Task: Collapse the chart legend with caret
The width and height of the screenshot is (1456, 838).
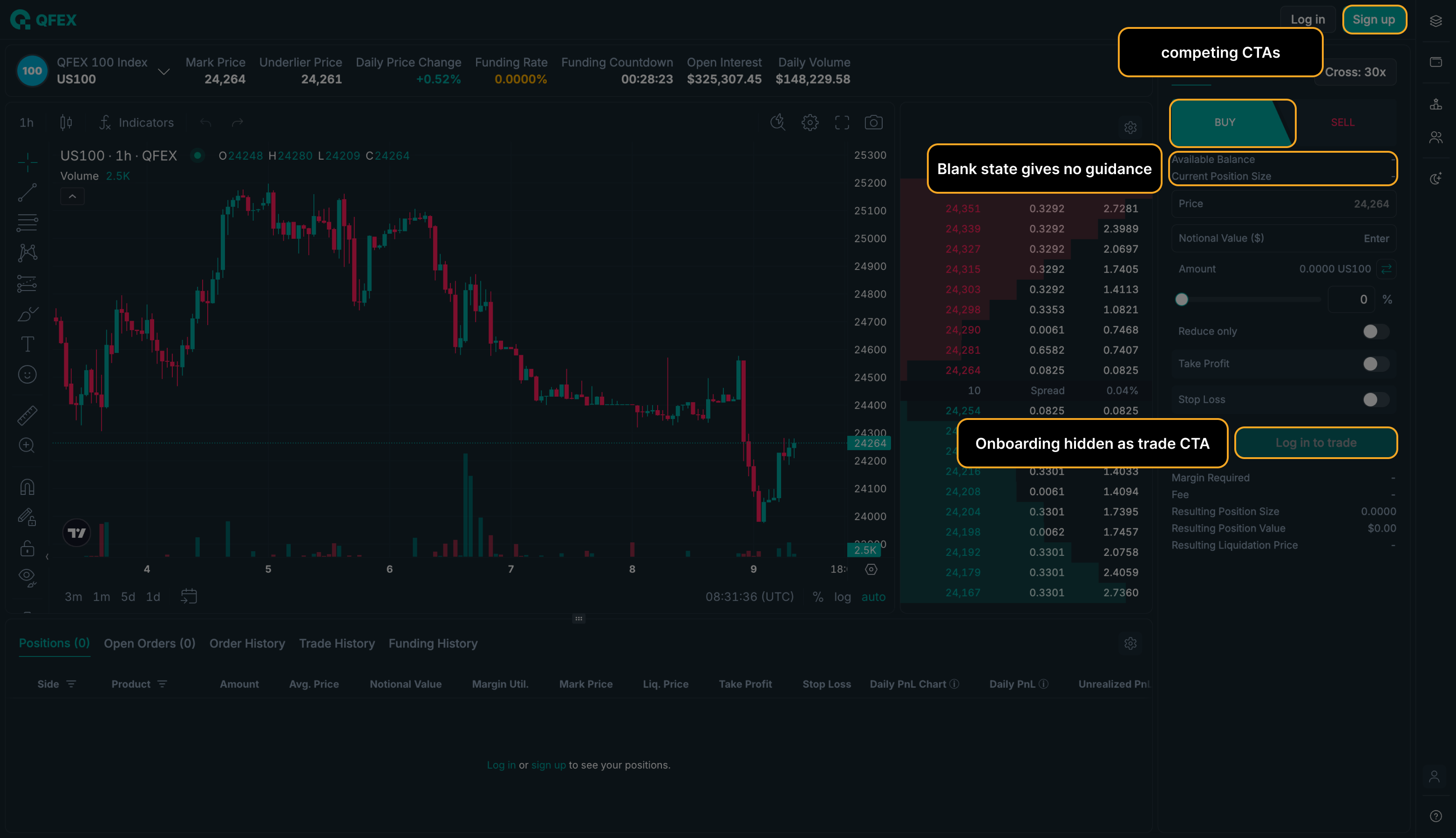Action: (73, 197)
